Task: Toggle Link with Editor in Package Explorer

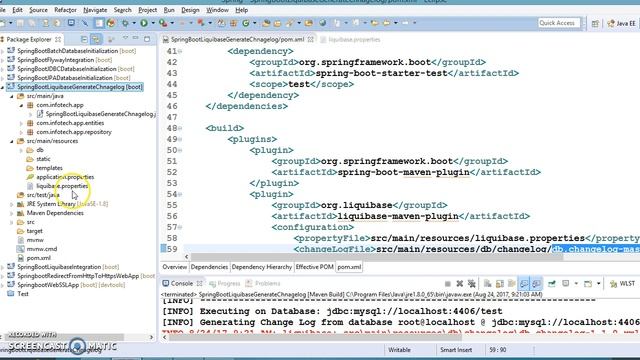Action: pos(96,40)
